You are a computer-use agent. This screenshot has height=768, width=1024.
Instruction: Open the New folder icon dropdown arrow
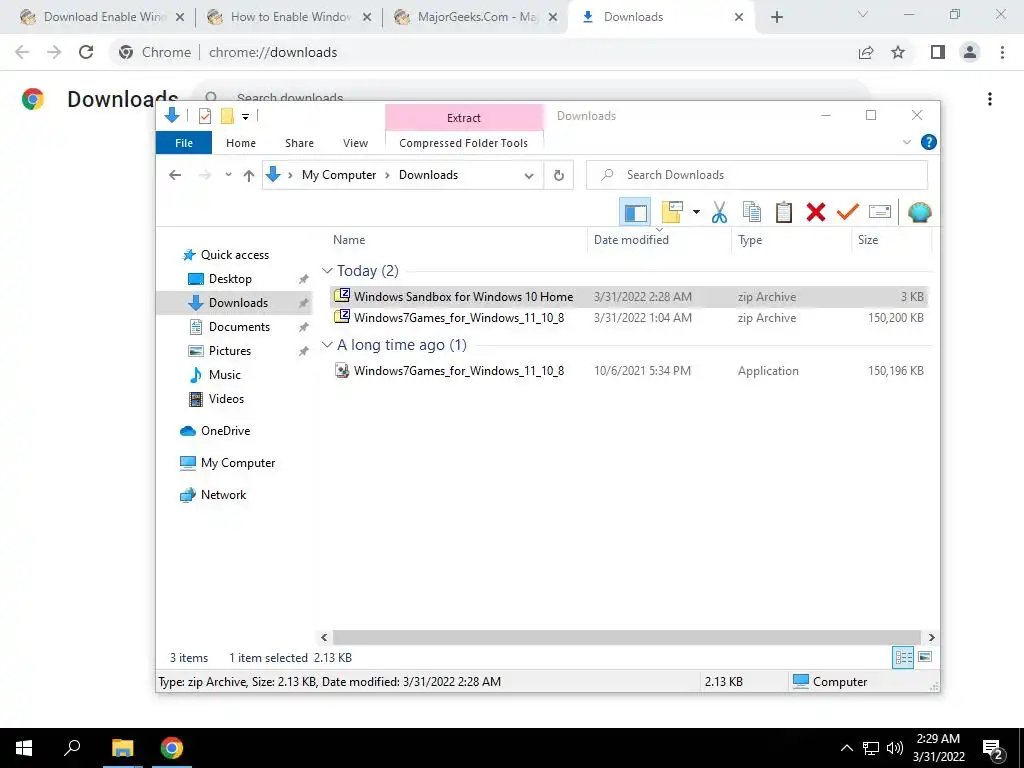click(696, 212)
